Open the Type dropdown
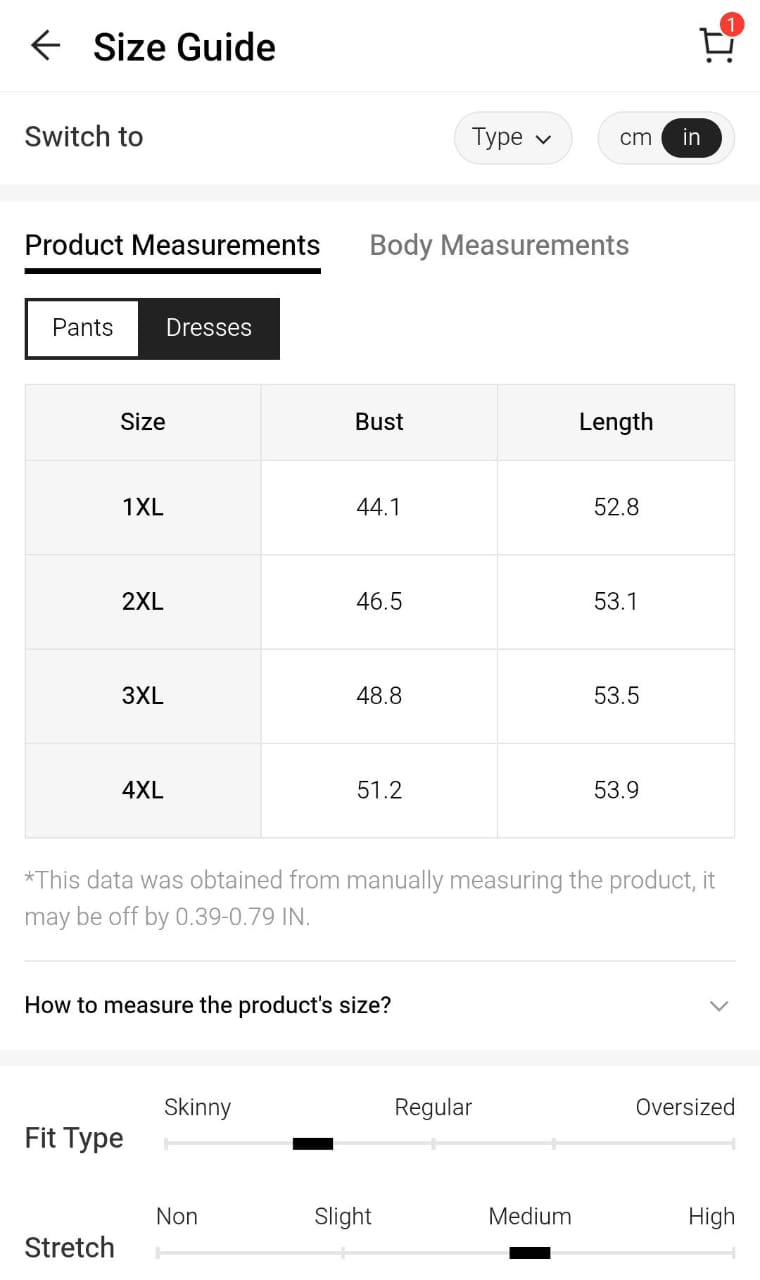 coord(512,138)
